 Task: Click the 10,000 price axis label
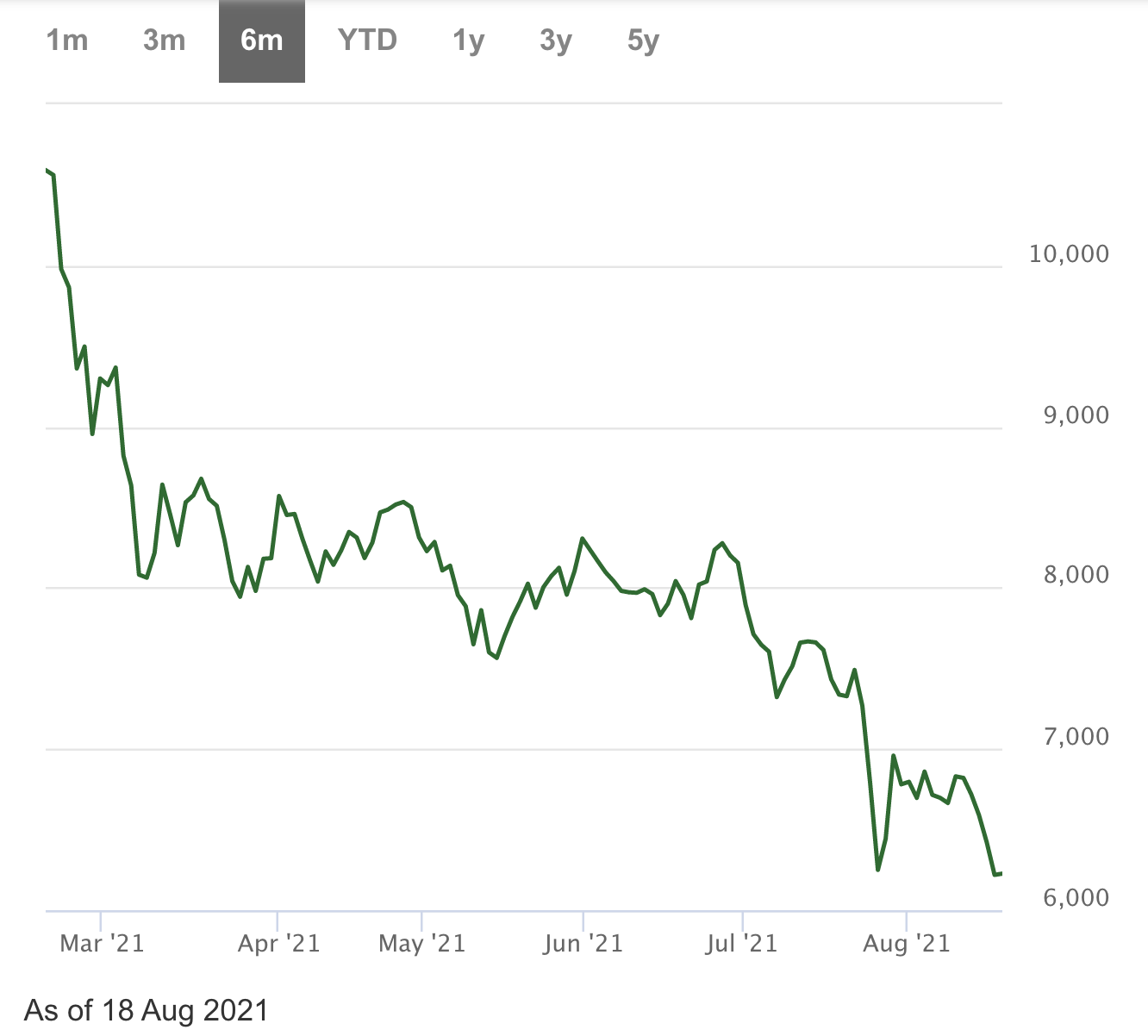pyautogui.click(x=1069, y=254)
